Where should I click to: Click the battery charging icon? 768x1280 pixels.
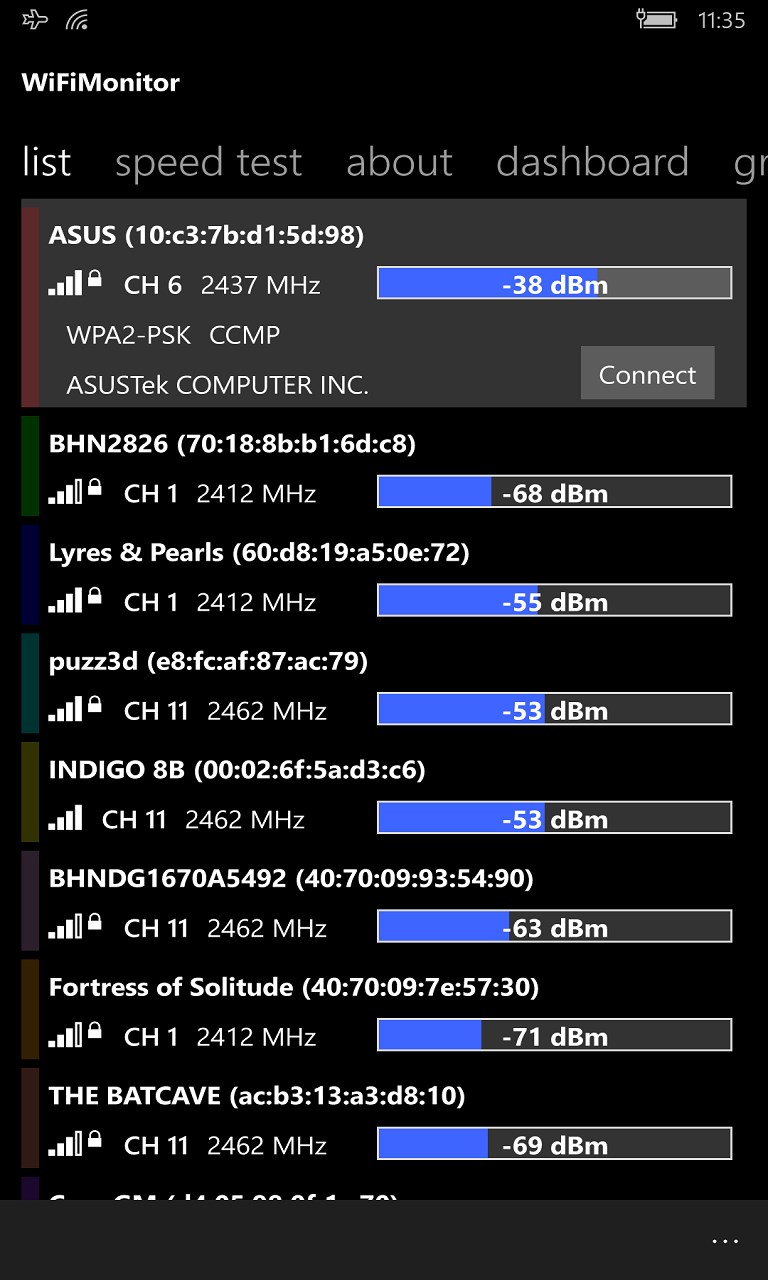[x=656, y=19]
